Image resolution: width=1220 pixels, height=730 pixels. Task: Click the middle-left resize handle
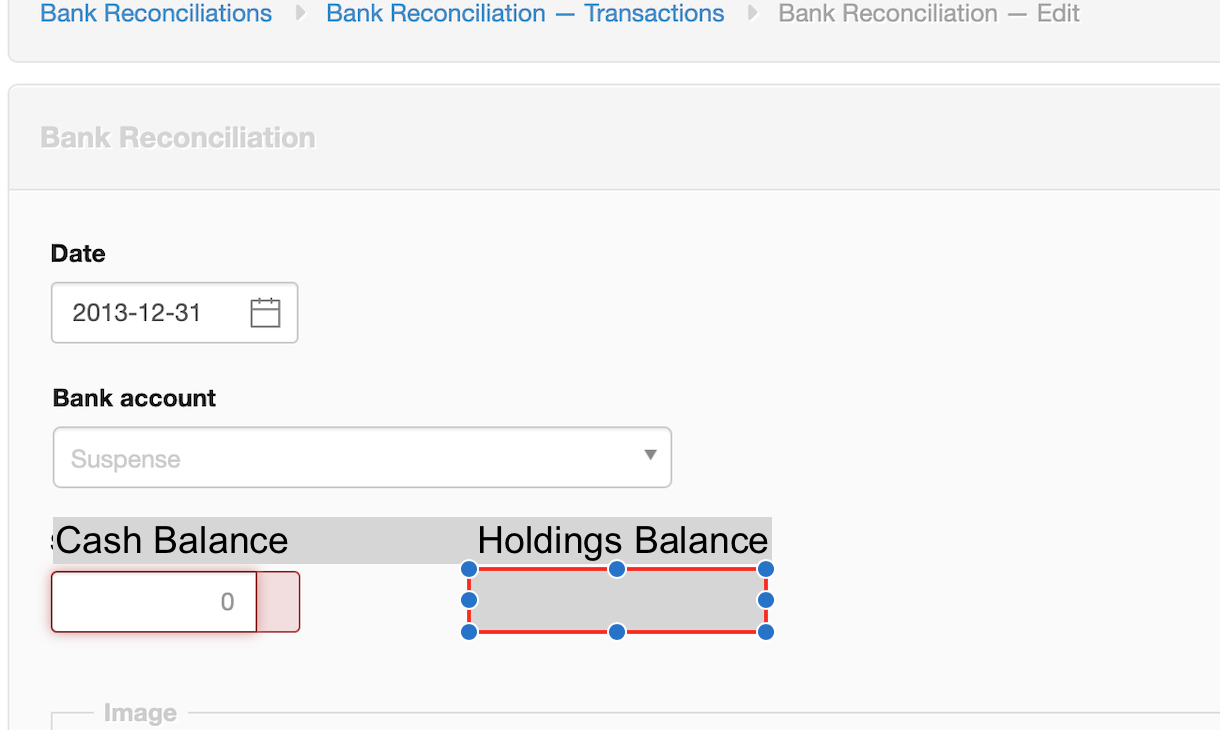(469, 600)
